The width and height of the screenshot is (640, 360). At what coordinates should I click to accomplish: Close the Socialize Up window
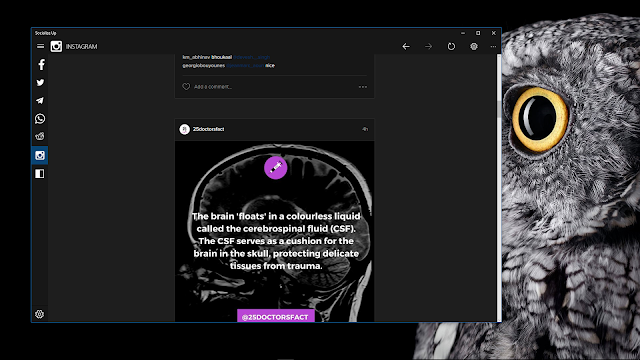pyautogui.click(x=493, y=33)
